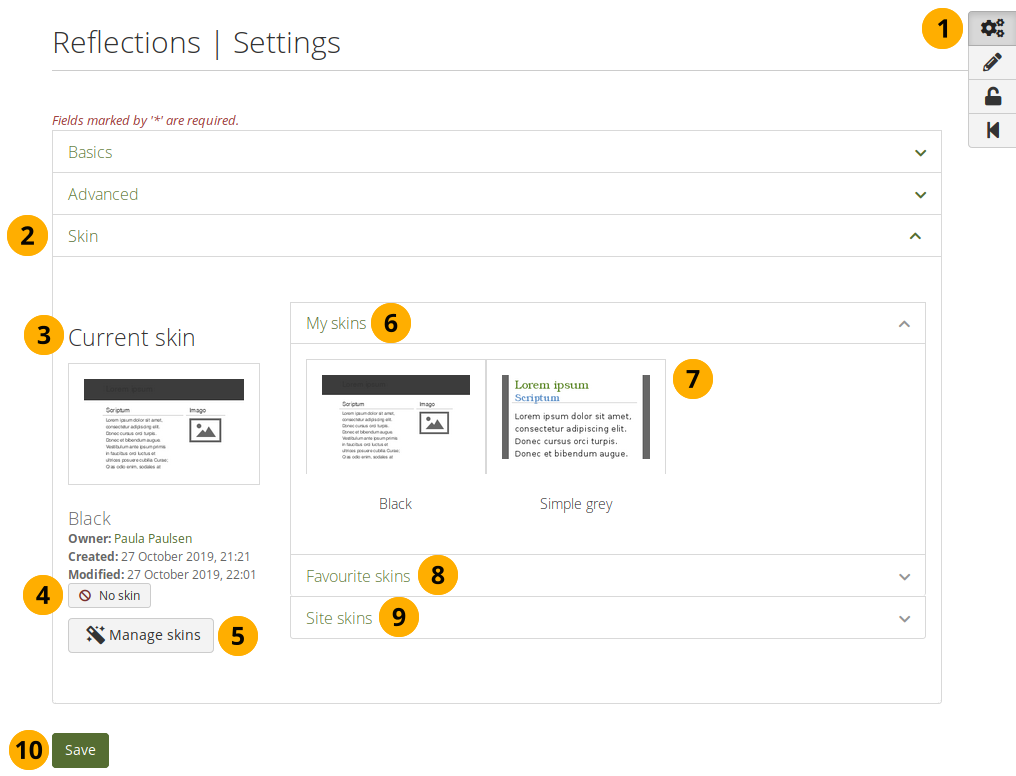Select the Black skin thumbnail in My skins
The image size is (1016, 776).
coord(395,417)
